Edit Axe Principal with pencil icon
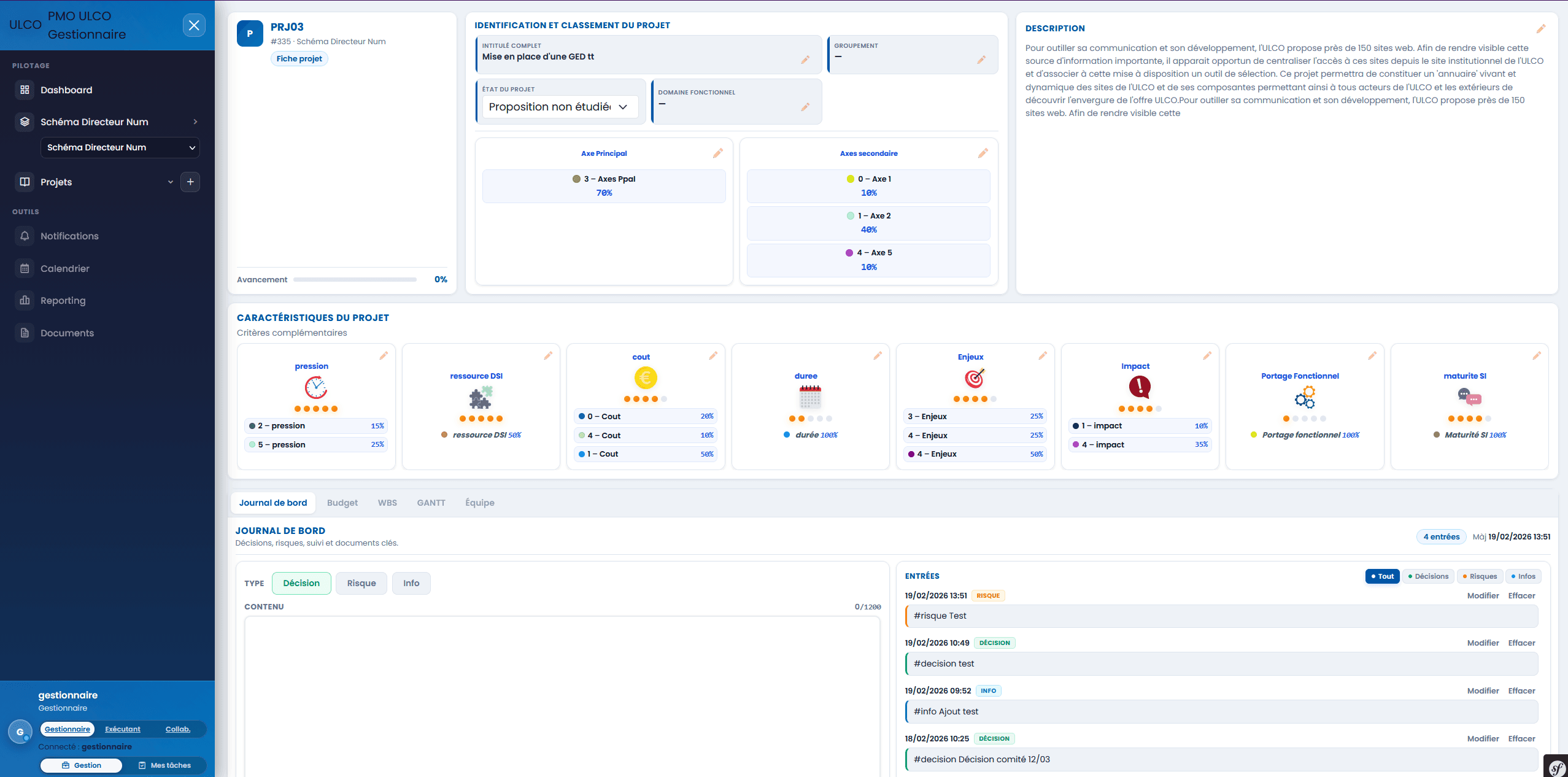Image resolution: width=1568 pixels, height=777 pixels. point(717,153)
